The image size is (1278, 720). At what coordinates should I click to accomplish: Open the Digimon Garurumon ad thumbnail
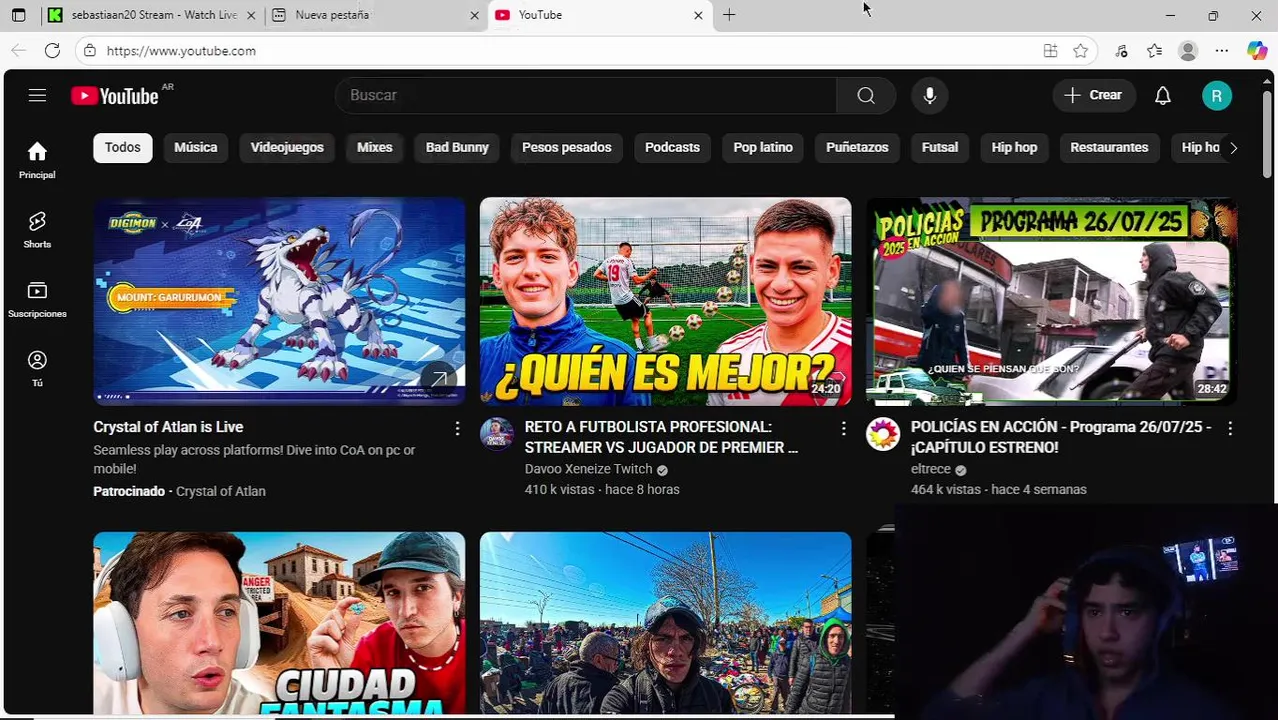point(279,301)
